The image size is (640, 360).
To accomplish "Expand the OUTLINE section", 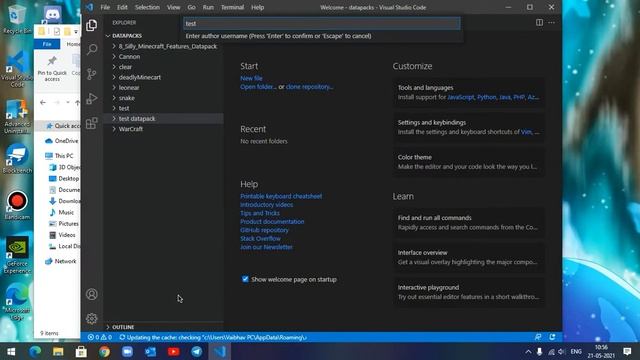I will 163,327.
